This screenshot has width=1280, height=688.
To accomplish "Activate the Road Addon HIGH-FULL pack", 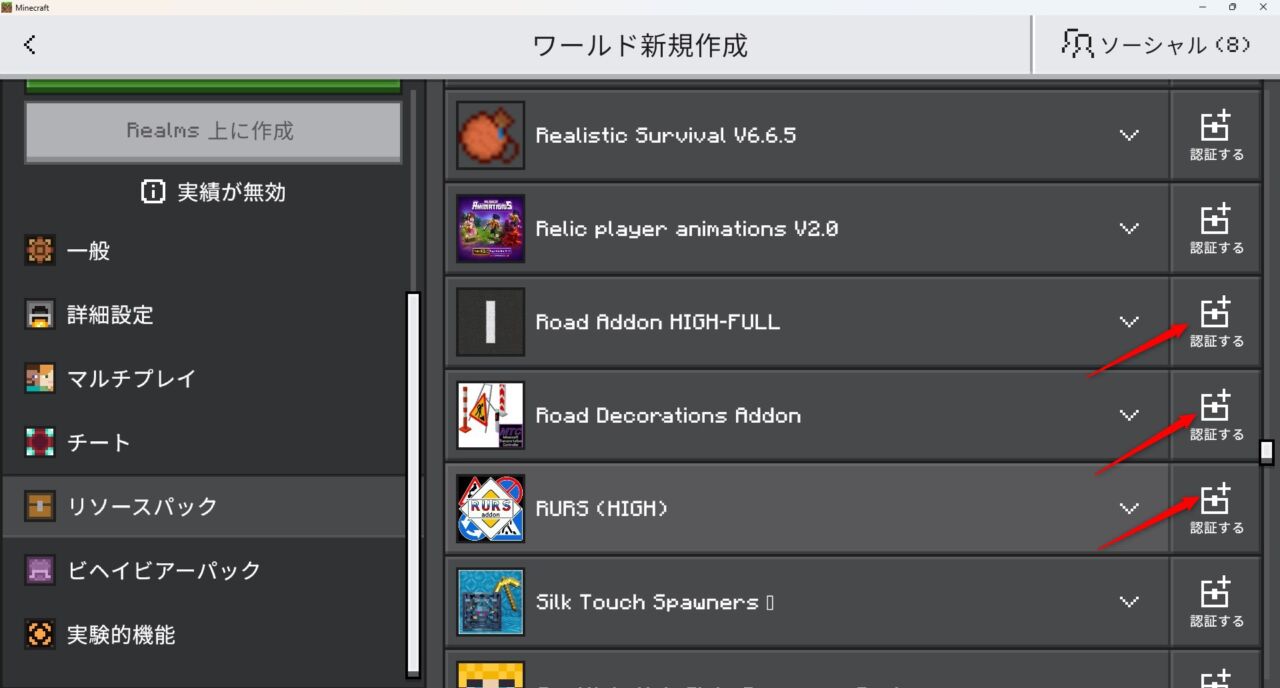I will coord(1216,321).
